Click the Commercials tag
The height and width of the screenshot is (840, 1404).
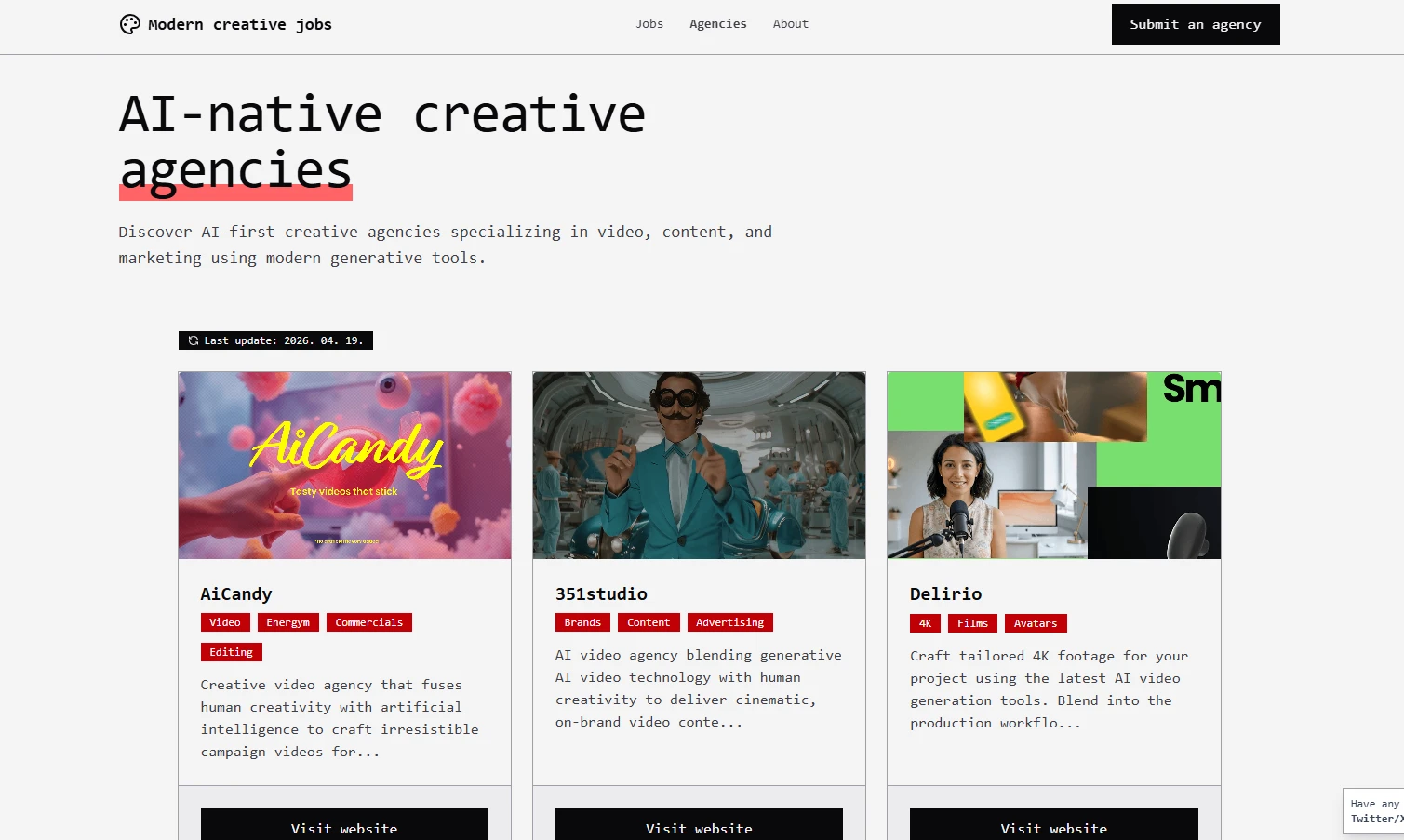point(368,622)
